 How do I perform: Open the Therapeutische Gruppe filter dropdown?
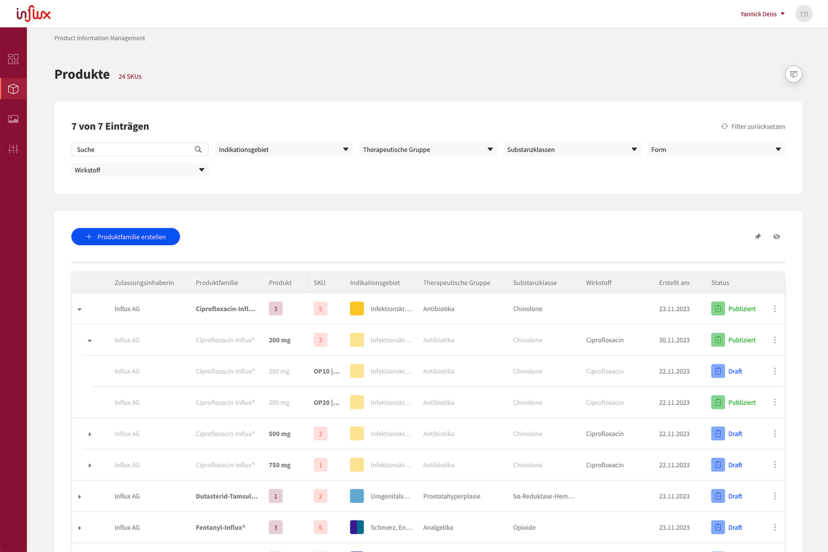[x=428, y=149]
